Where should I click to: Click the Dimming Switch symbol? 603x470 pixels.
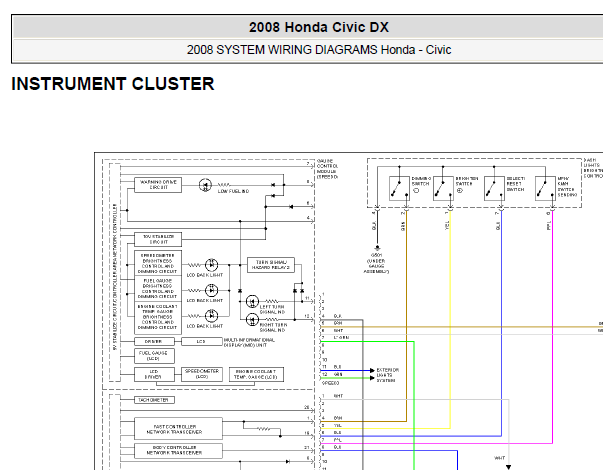(399, 188)
